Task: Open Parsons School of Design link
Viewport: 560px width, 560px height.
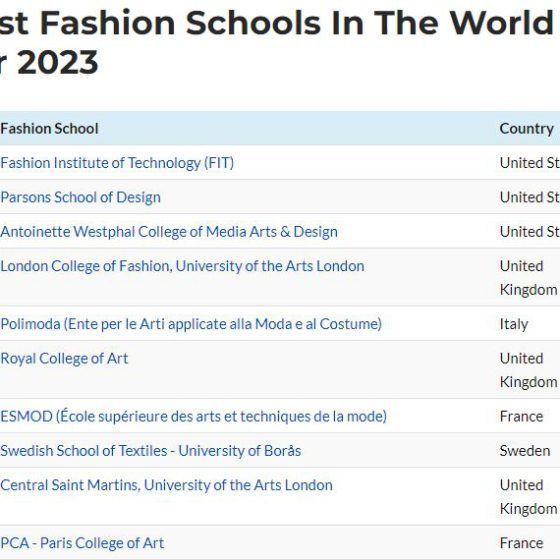Action: tap(80, 197)
